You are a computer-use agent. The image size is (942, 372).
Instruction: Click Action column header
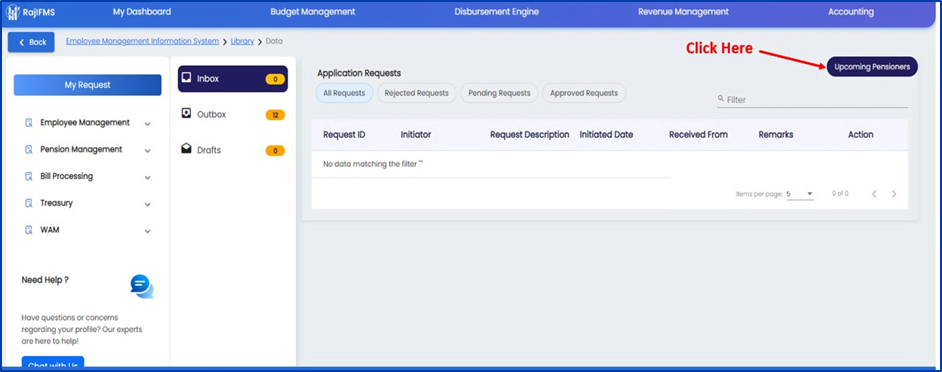pos(860,135)
